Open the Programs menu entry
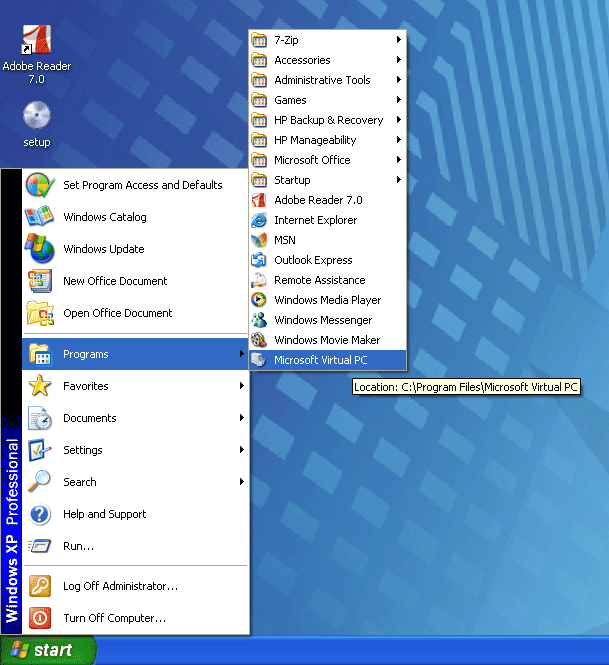 point(135,354)
